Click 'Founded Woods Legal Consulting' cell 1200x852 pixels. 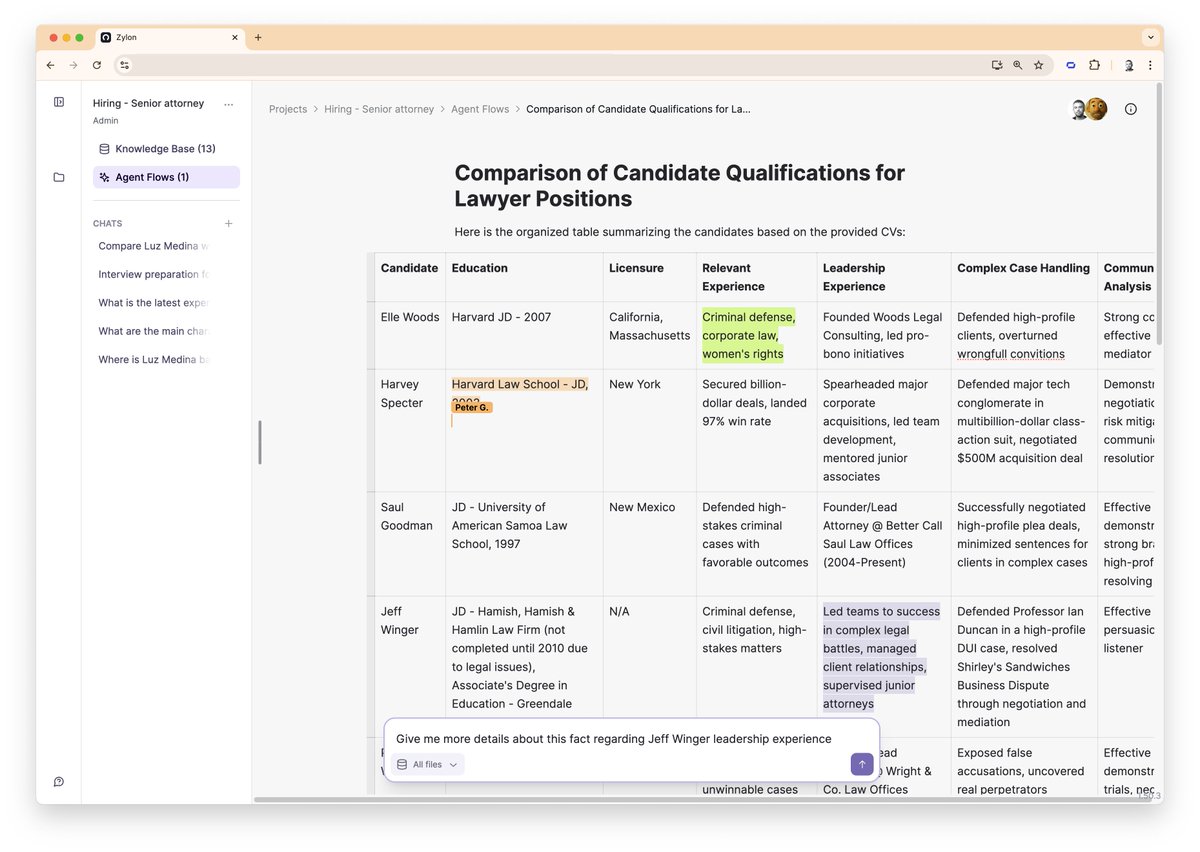(883, 335)
